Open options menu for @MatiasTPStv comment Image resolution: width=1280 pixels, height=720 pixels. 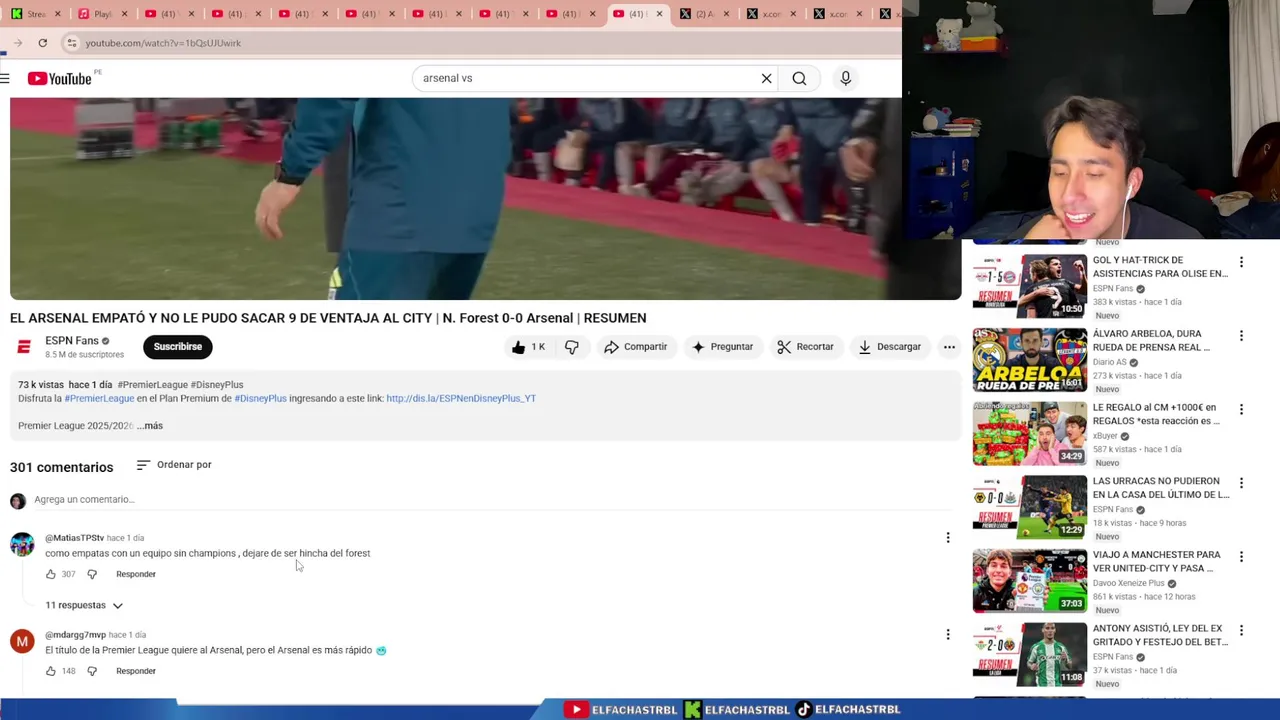click(x=948, y=538)
